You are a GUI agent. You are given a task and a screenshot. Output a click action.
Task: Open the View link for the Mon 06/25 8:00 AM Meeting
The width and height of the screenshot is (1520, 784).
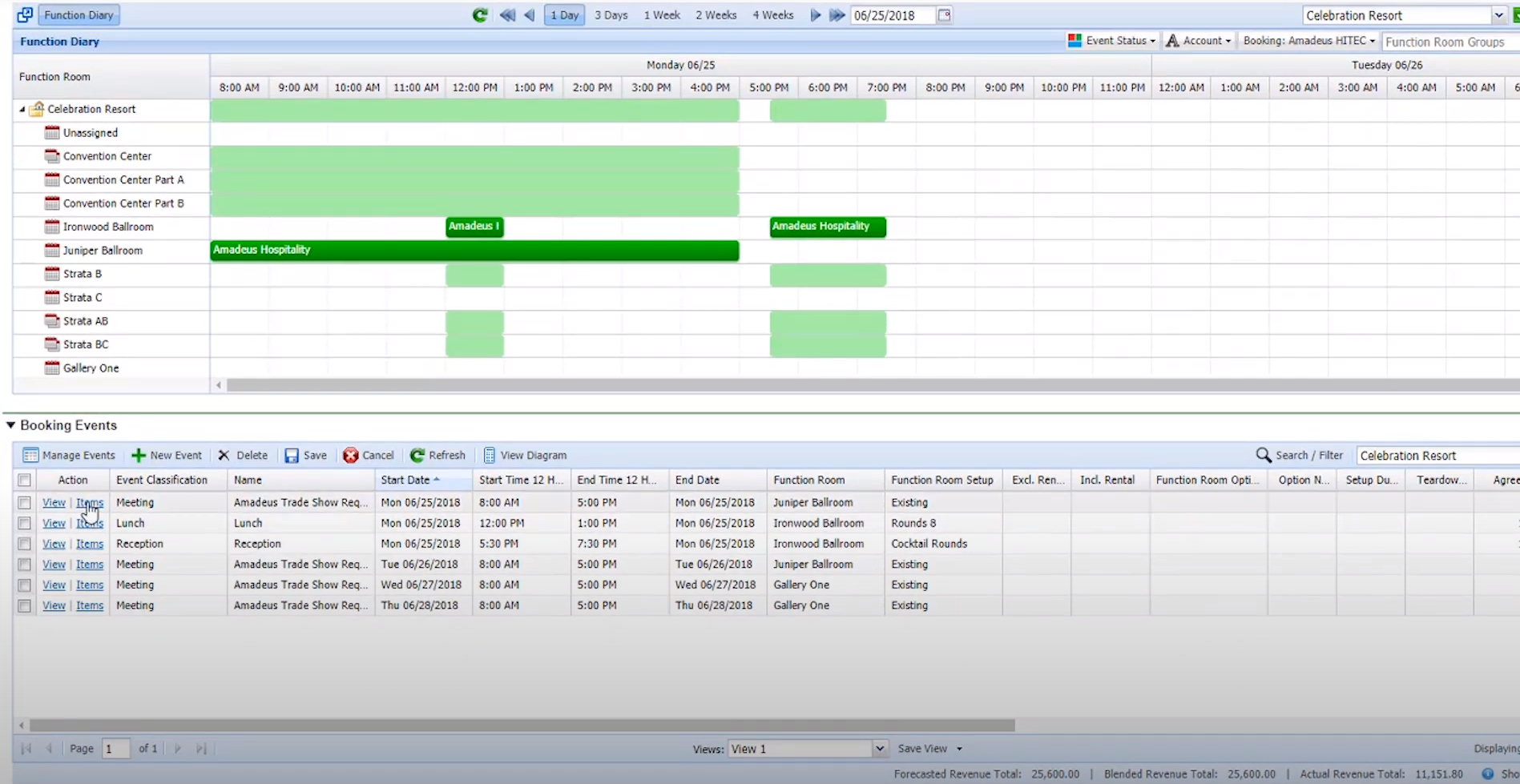pos(54,503)
